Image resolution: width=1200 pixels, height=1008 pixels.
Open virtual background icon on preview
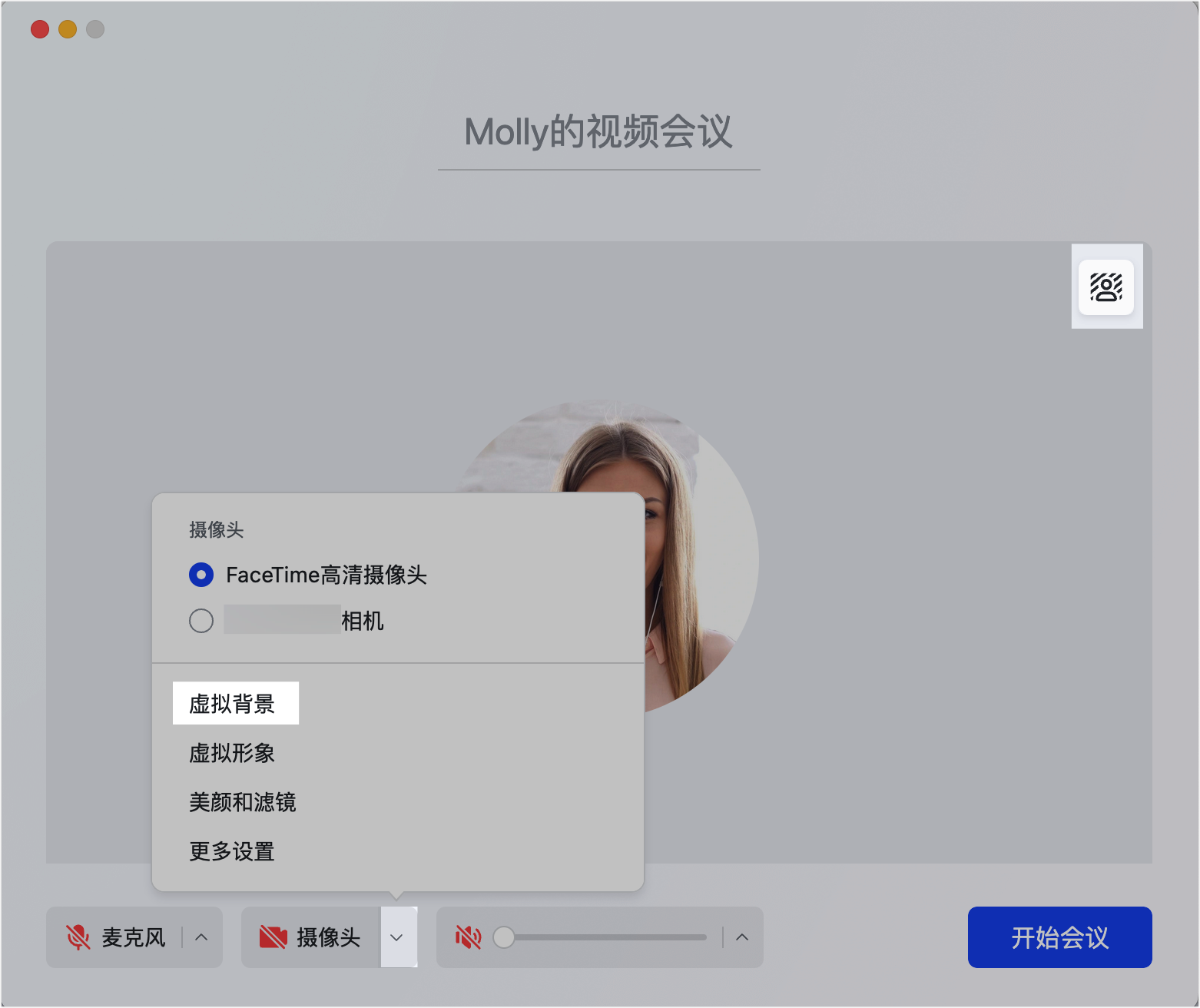pos(1106,287)
